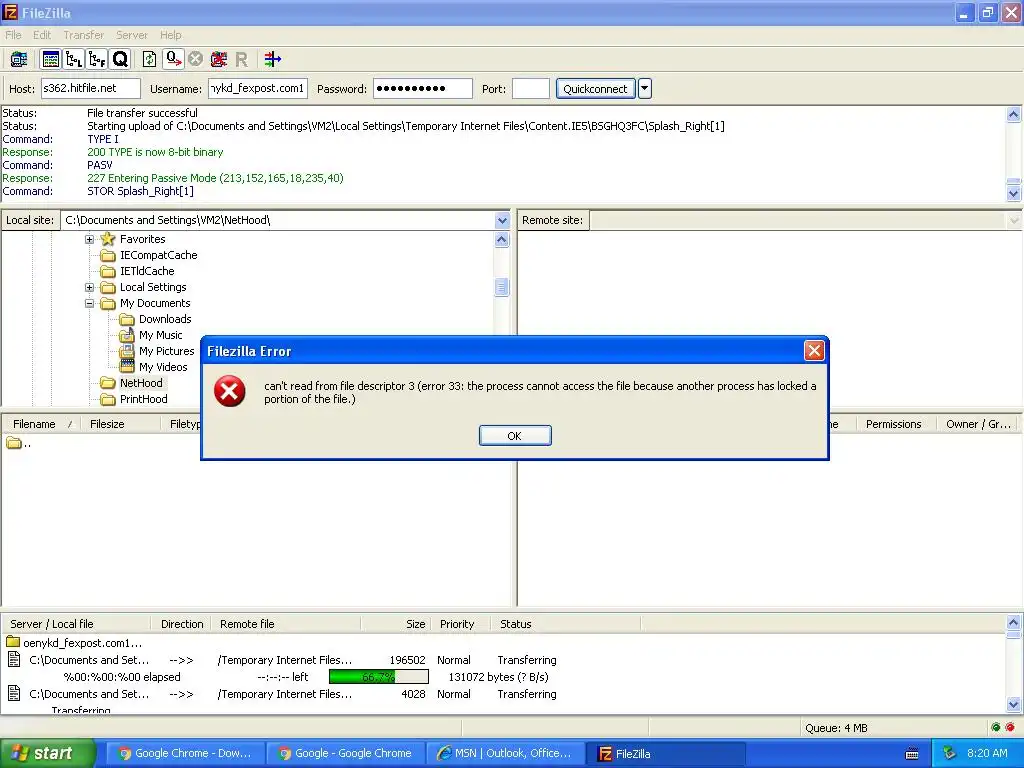Click the keyboard tray icon in taskbar
The image size is (1024, 768).
pos(912,754)
